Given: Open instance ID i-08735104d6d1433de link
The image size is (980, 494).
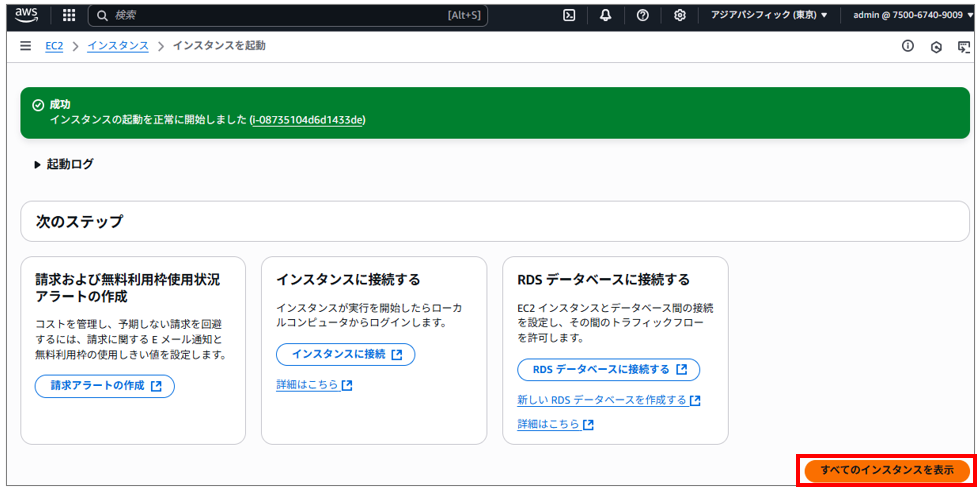Looking at the screenshot, I should click(x=307, y=119).
